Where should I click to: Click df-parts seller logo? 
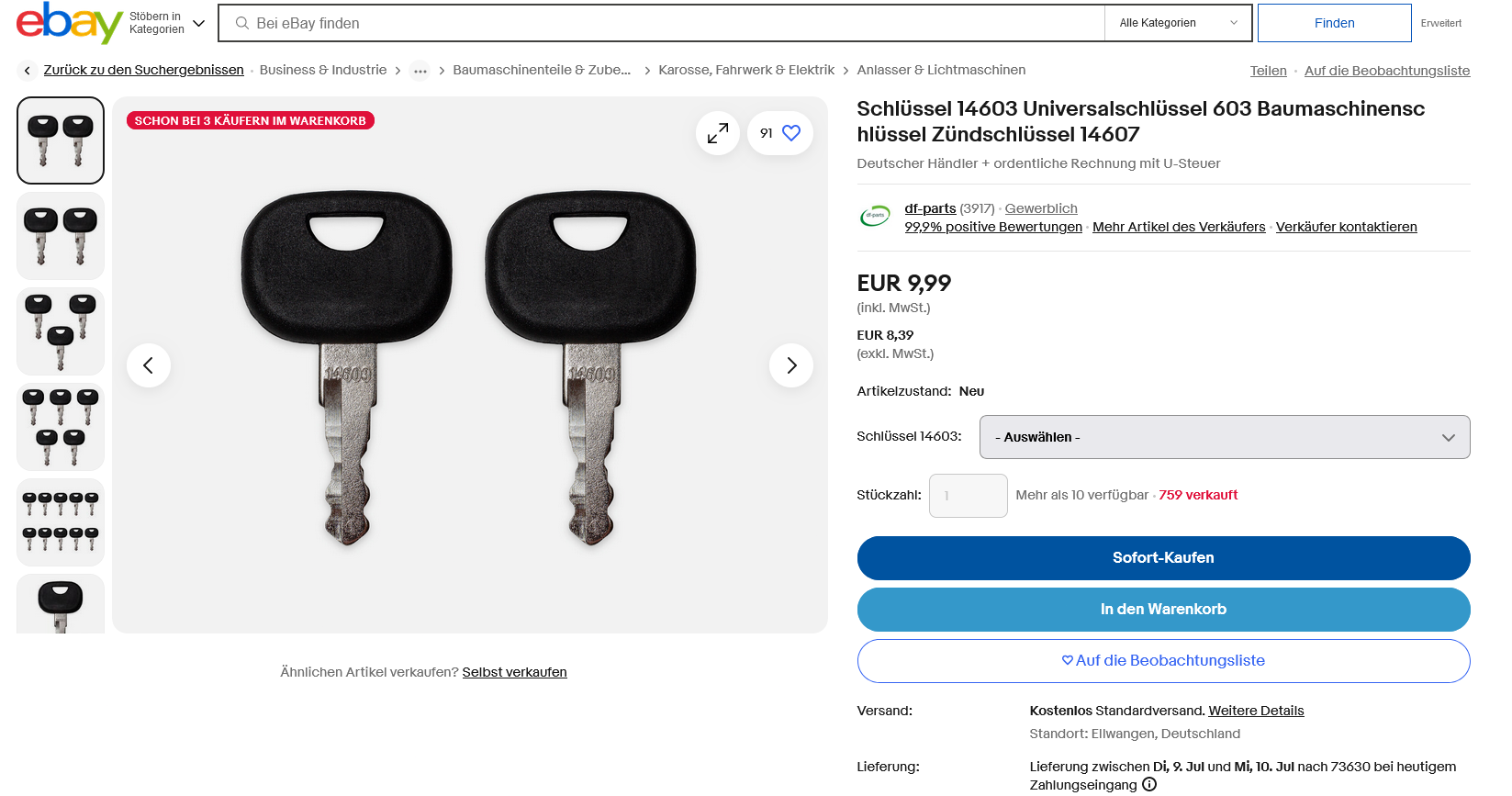(875, 217)
